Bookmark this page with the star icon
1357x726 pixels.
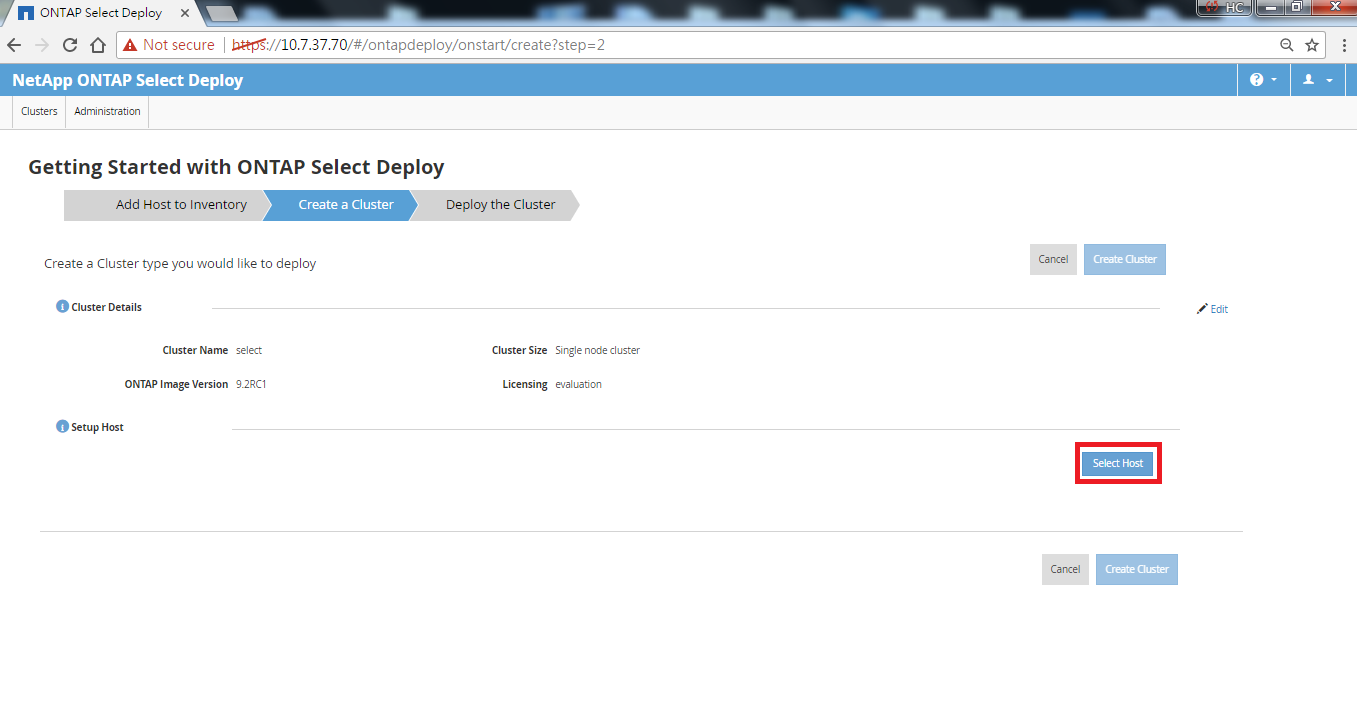point(1312,45)
